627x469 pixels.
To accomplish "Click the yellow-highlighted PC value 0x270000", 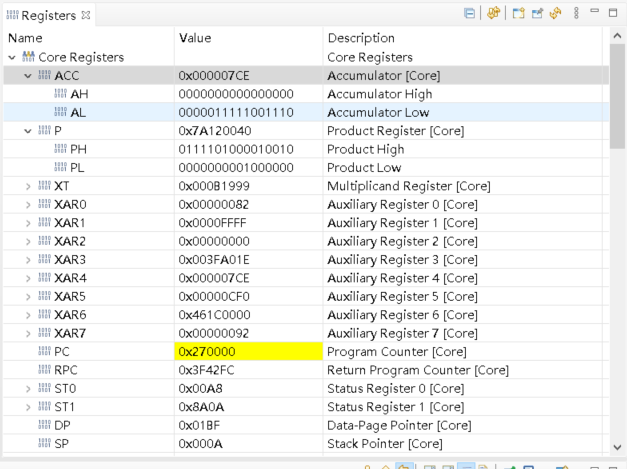I will click(208, 352).
